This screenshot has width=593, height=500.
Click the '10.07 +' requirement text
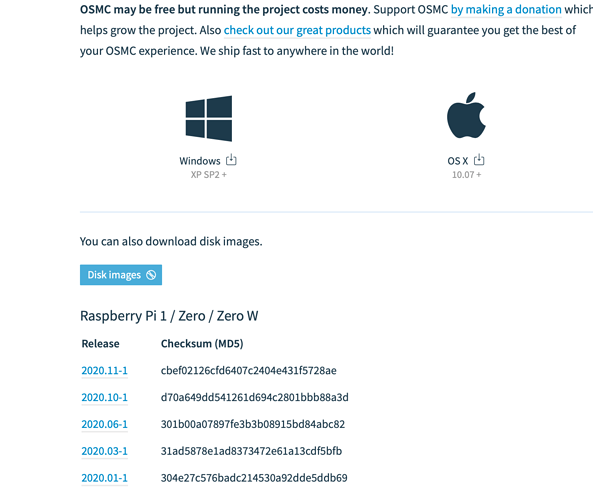point(466,175)
